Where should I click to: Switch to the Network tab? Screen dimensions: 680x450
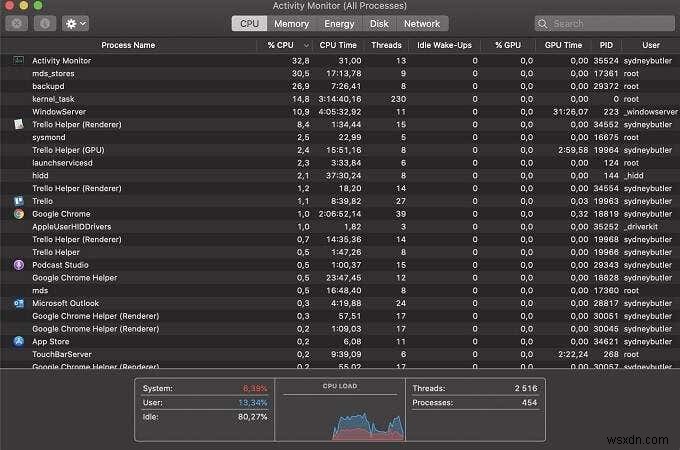(422, 24)
